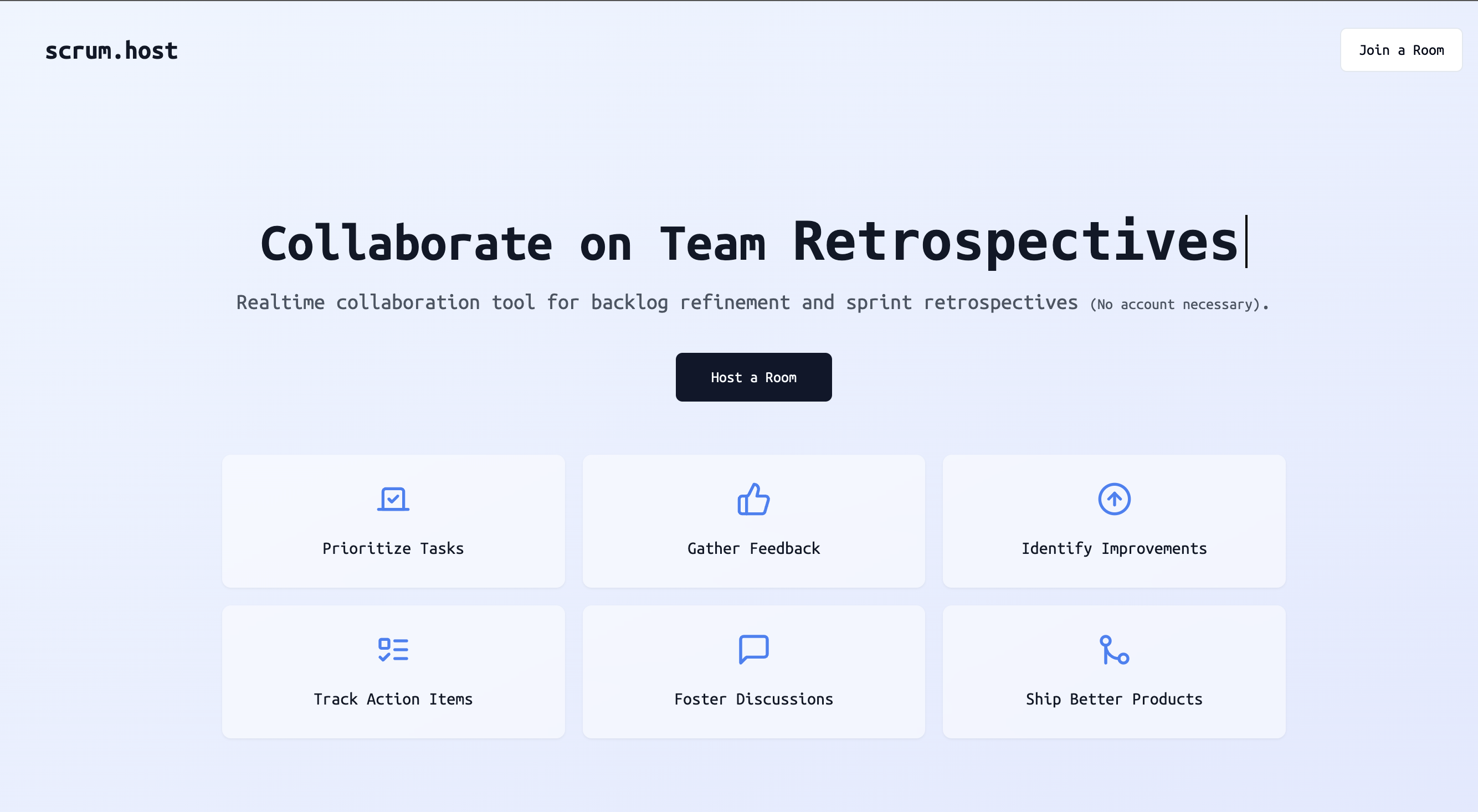
Task: Click the thumbs-up Gather Feedback icon
Action: [x=753, y=498]
